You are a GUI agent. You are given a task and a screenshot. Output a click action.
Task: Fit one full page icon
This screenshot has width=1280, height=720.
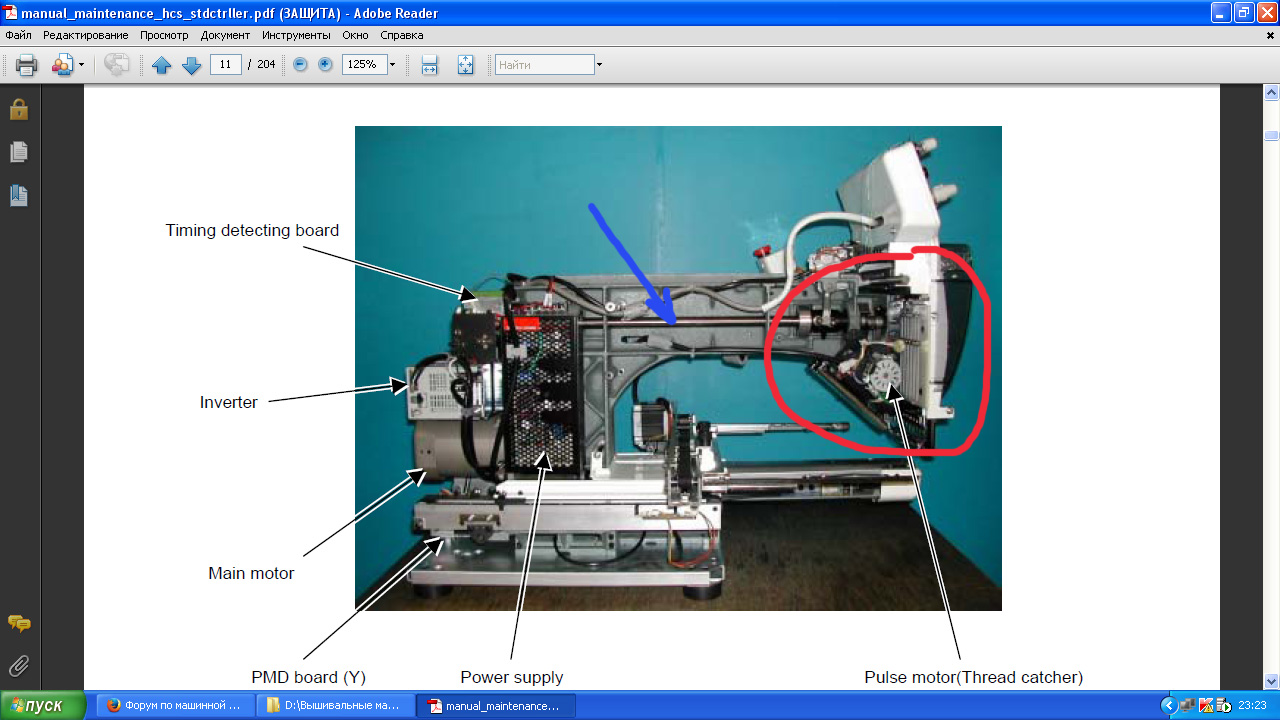click(466, 65)
